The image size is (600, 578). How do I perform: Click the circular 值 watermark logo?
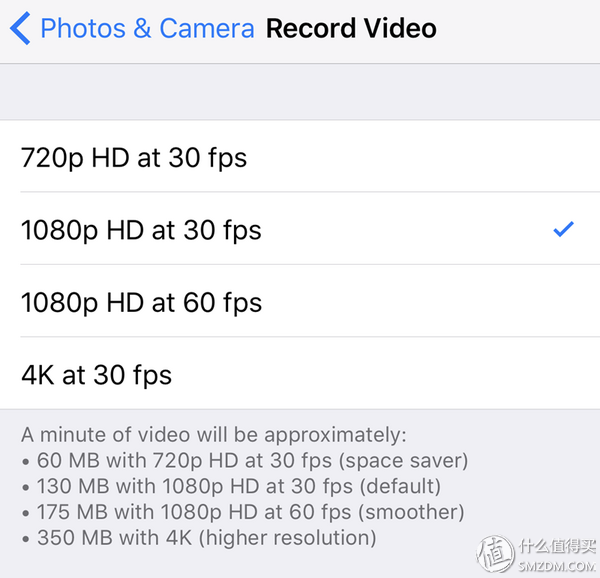pyautogui.click(x=496, y=554)
